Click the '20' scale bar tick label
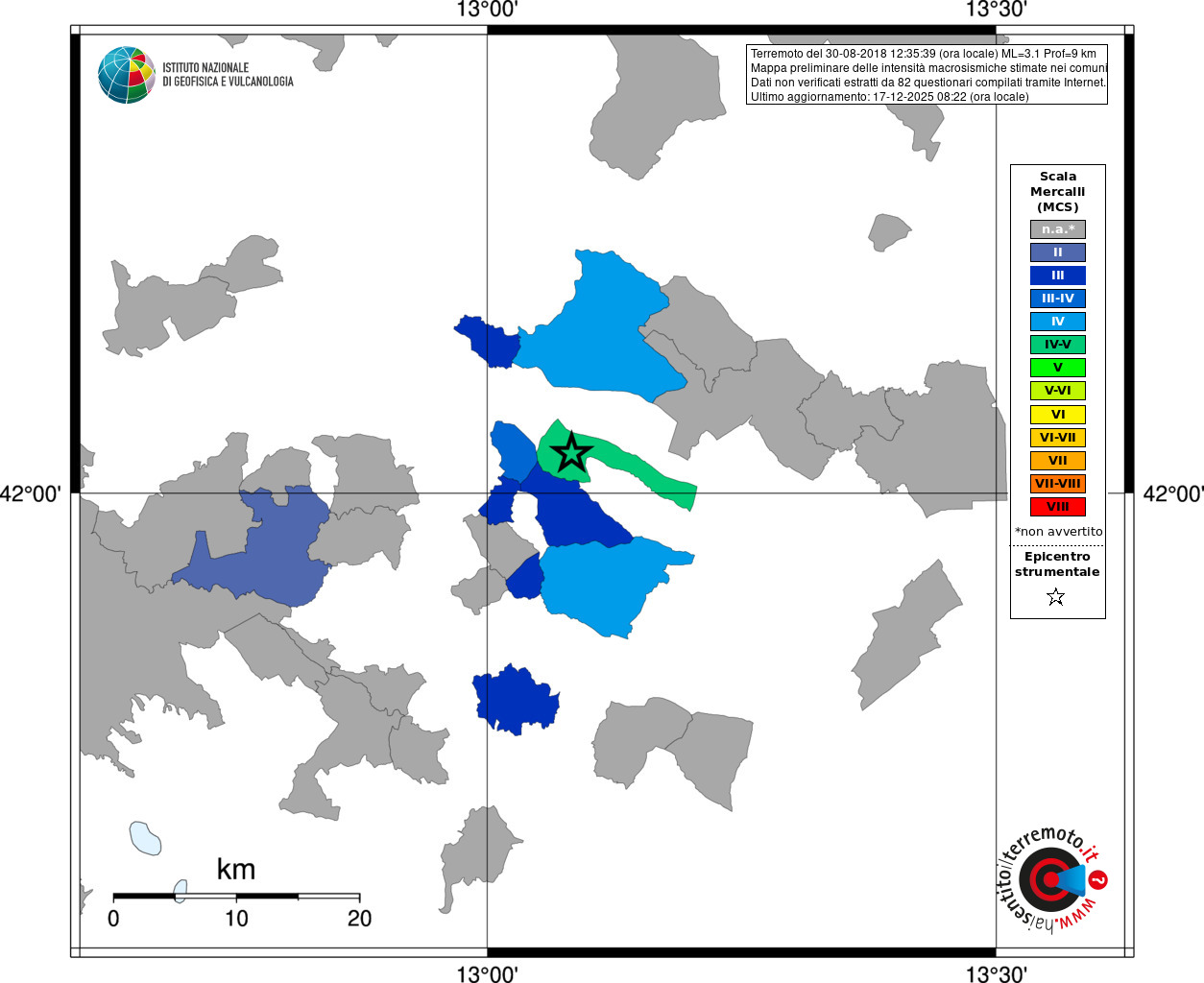The image size is (1204, 983). 359,919
